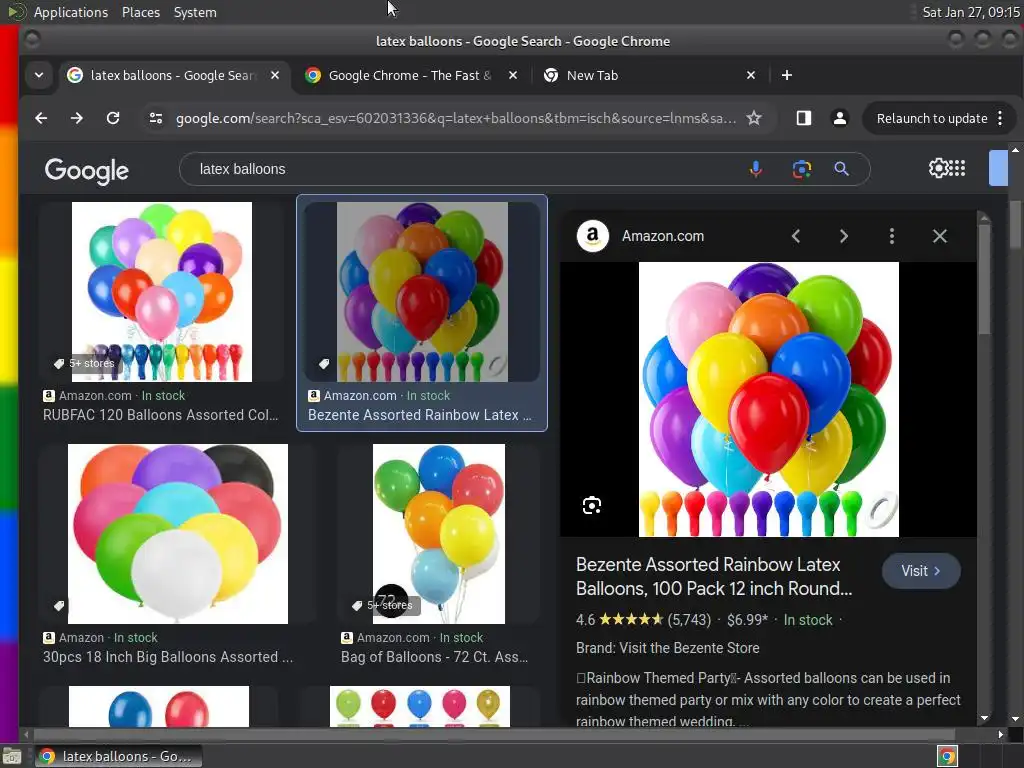Open Google quick settings gear
Screen dimensions: 1024x768
coord(938,168)
